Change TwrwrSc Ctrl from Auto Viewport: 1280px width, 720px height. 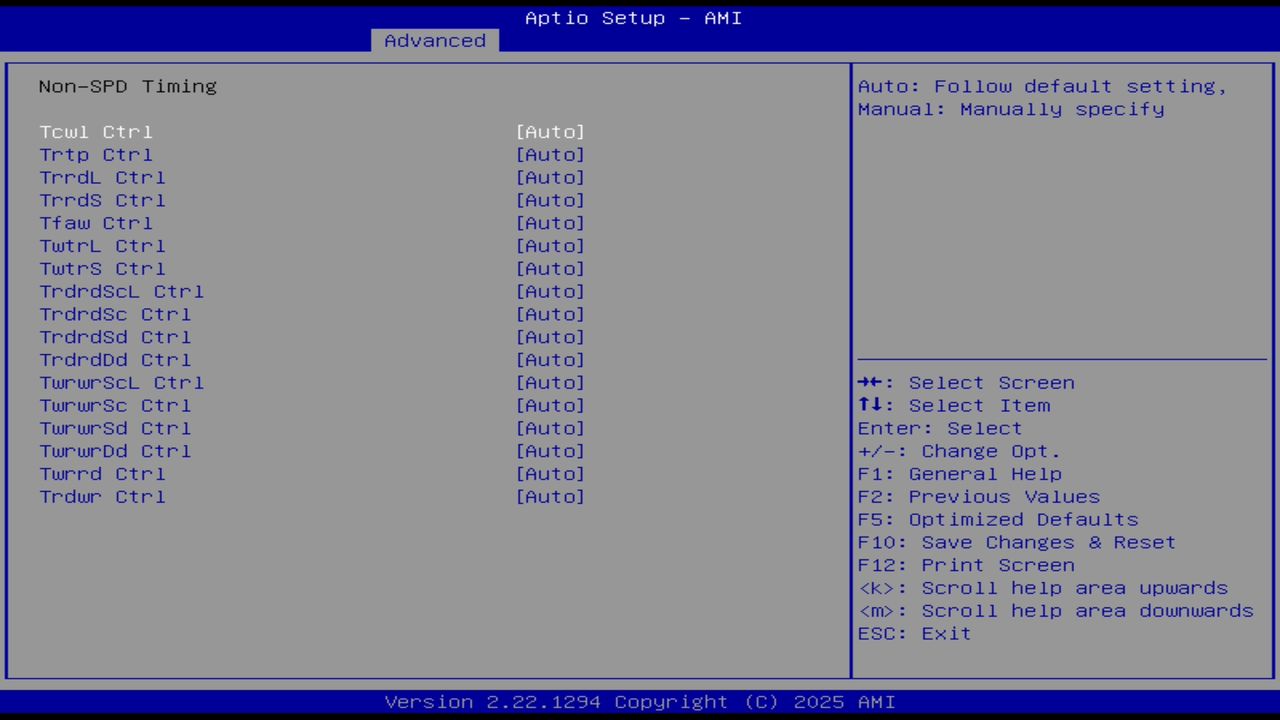(550, 405)
